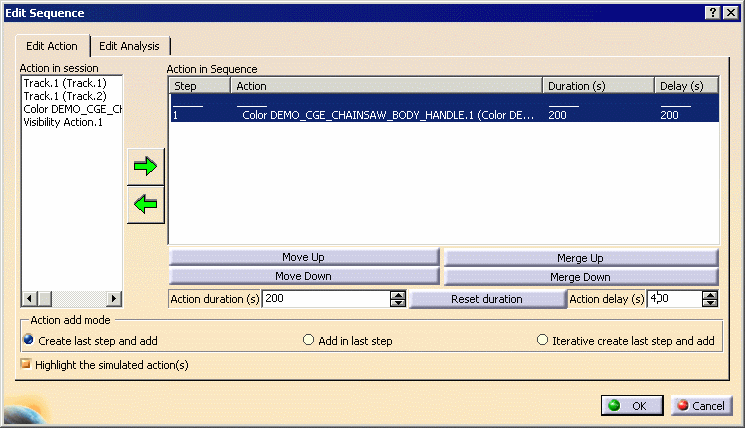Open the Edit Action tab

click(52, 46)
